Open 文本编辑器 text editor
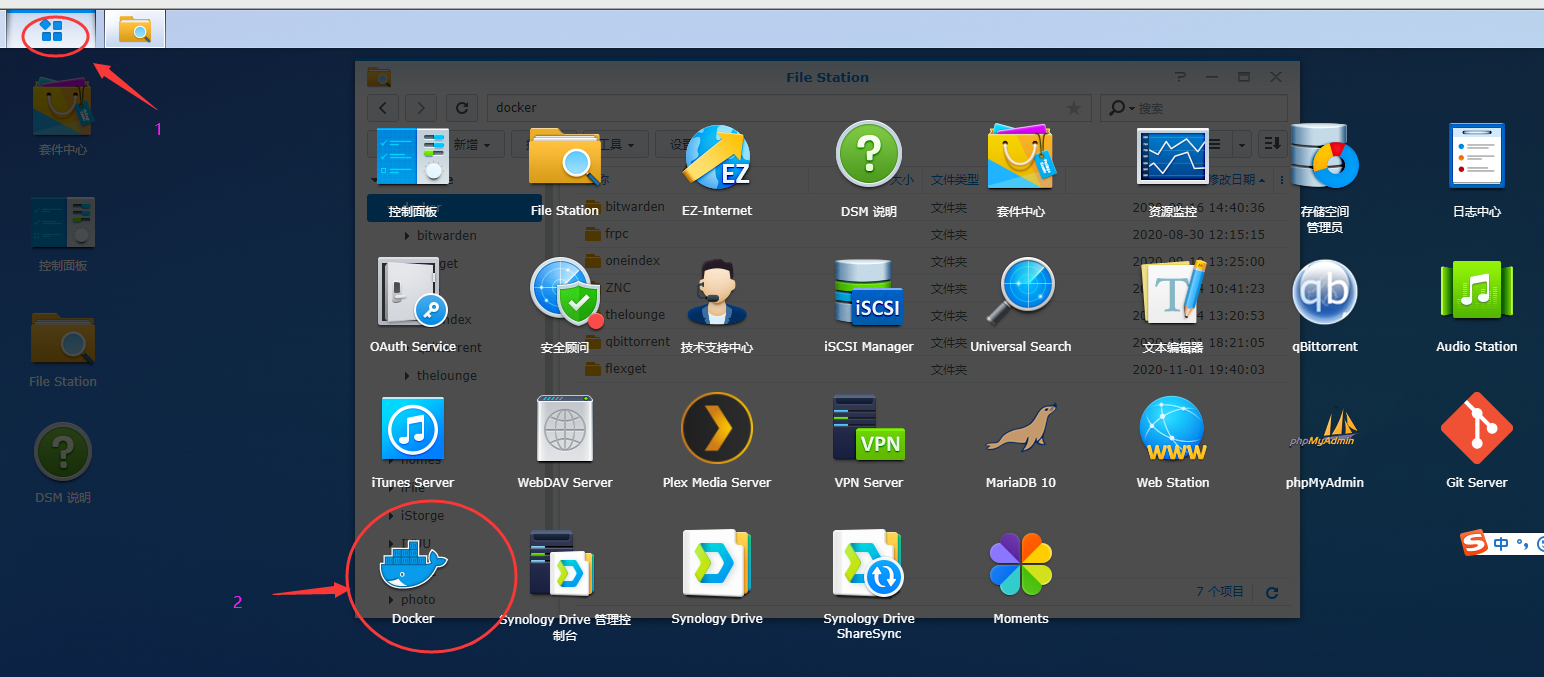This screenshot has height=677, width=1544. coord(1173,306)
